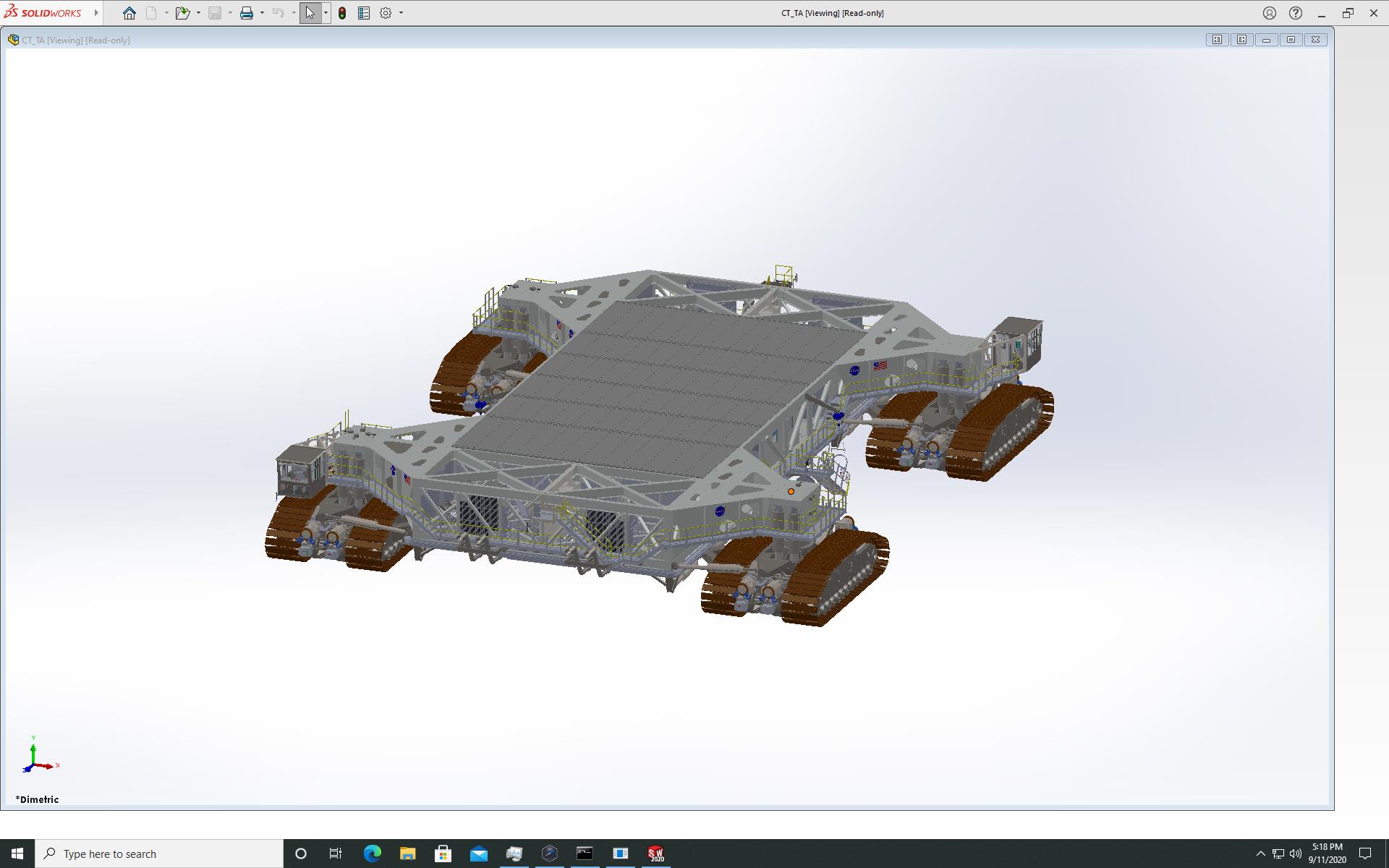Toggle the Select cursor tool
The image size is (1389, 868).
coord(310,13)
